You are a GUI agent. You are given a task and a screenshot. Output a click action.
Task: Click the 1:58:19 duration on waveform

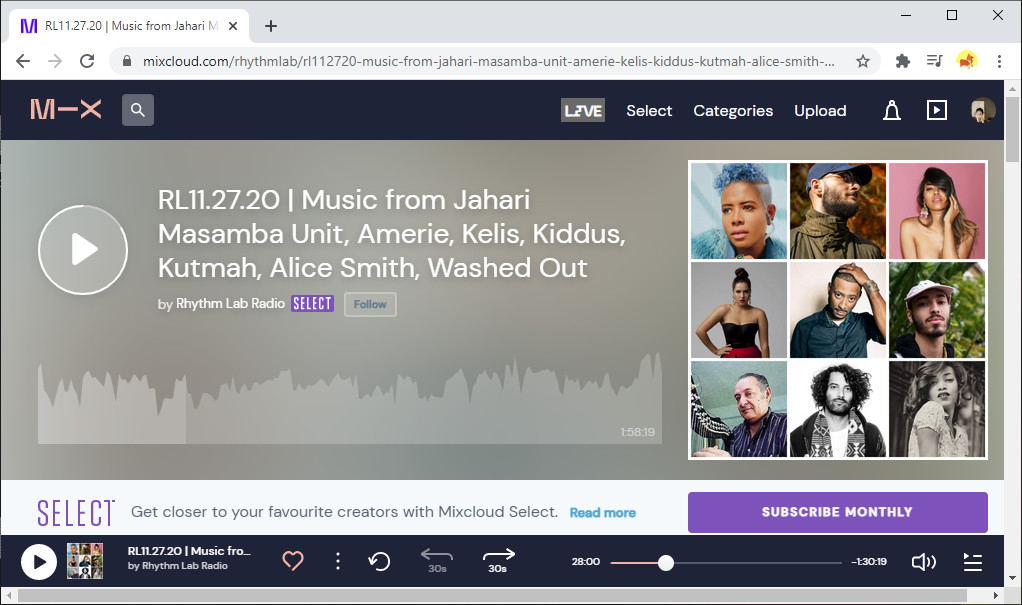(x=637, y=432)
